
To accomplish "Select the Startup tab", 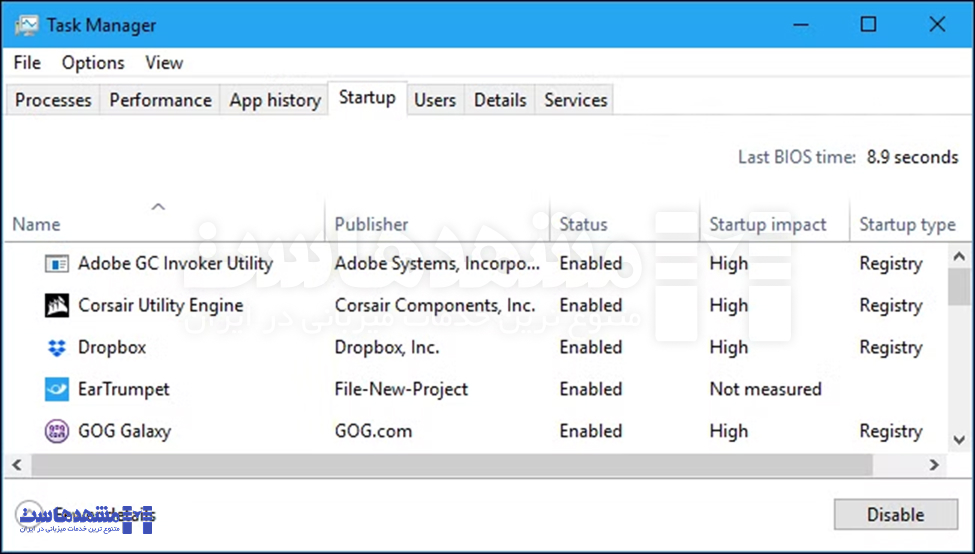I will click(367, 98).
